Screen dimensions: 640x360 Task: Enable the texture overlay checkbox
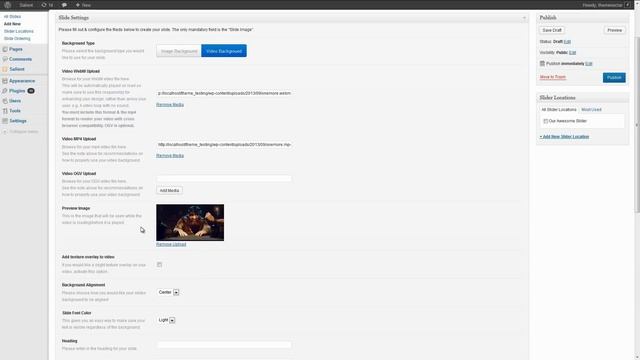coord(160,265)
